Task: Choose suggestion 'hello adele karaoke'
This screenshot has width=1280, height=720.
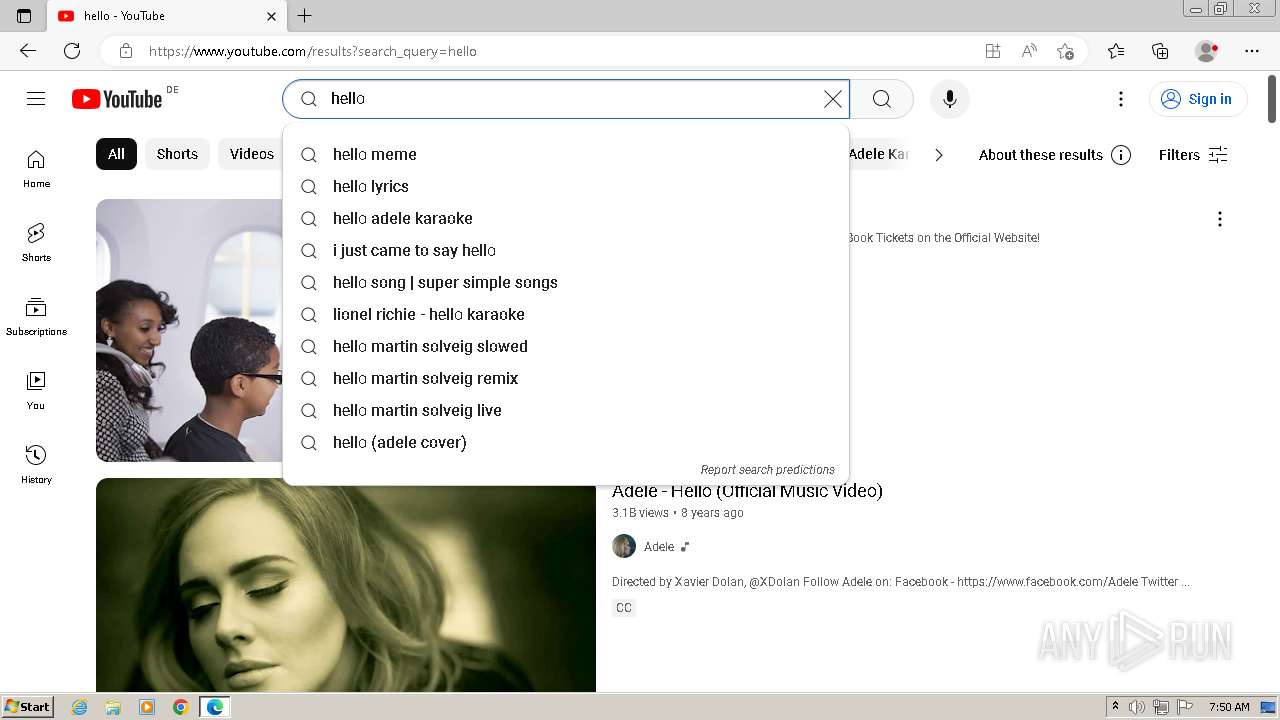Action: [x=566, y=218]
